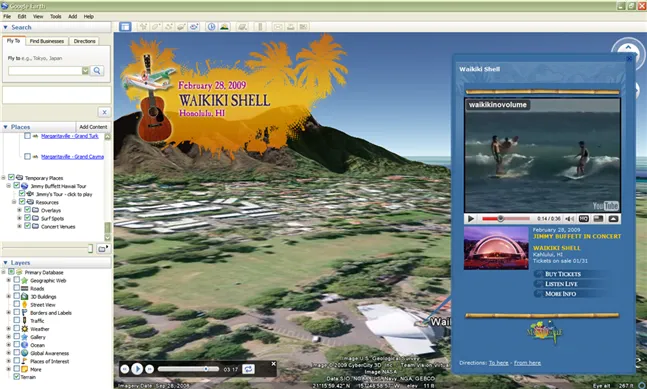Image resolution: width=647 pixels, height=389 pixels.
Task: Click the historical imagery clock icon
Action: [x=211, y=27]
